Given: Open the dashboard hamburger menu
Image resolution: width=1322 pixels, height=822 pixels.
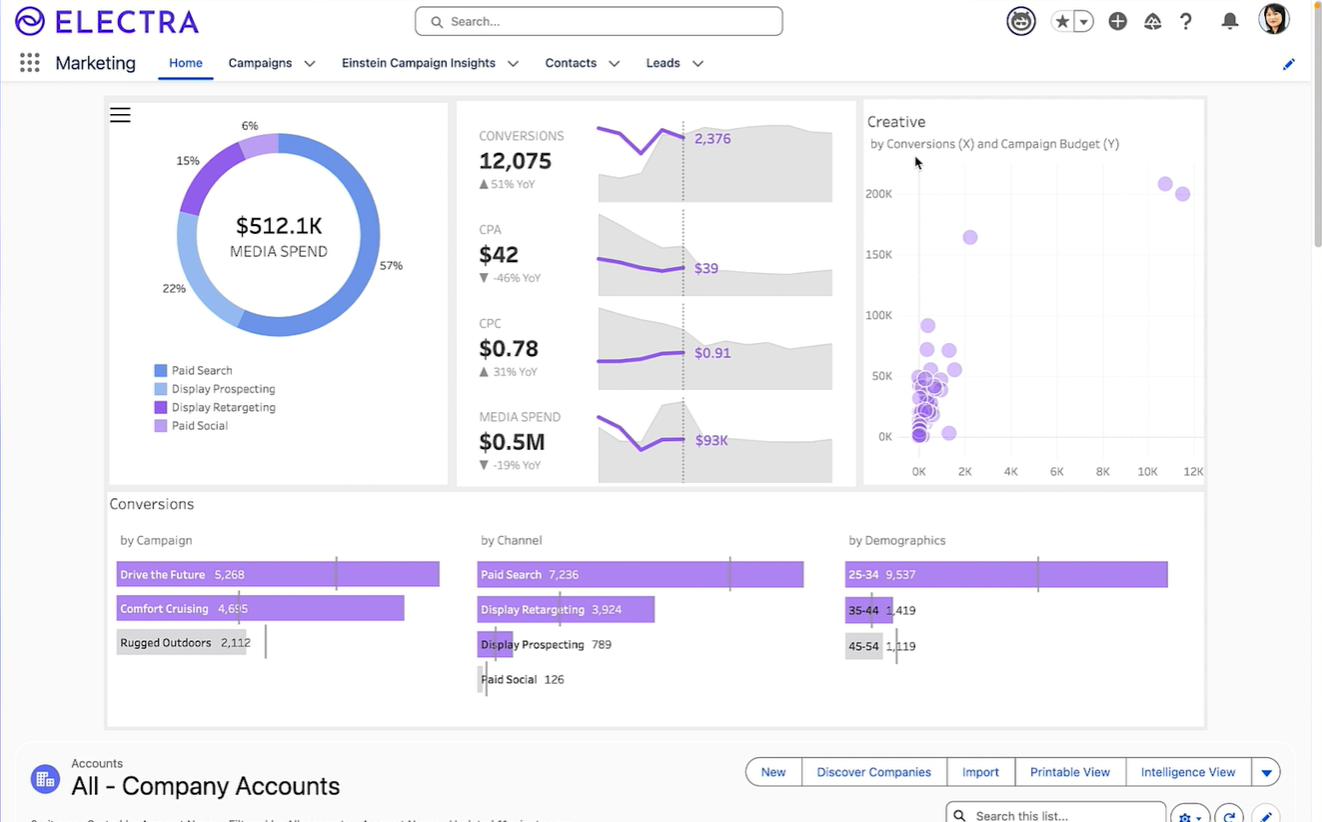Looking at the screenshot, I should [x=120, y=115].
